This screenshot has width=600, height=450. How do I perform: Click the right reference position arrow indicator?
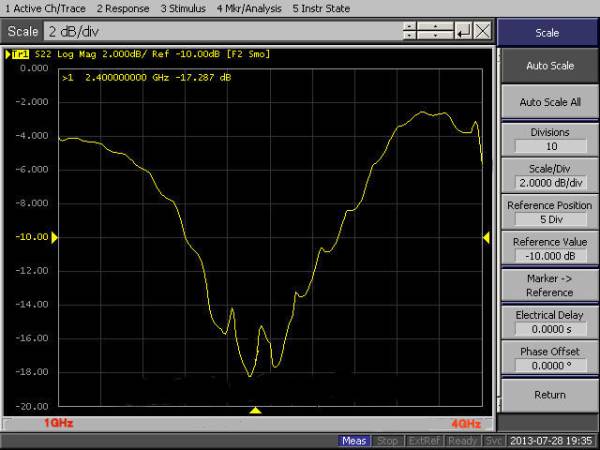[x=486, y=237]
